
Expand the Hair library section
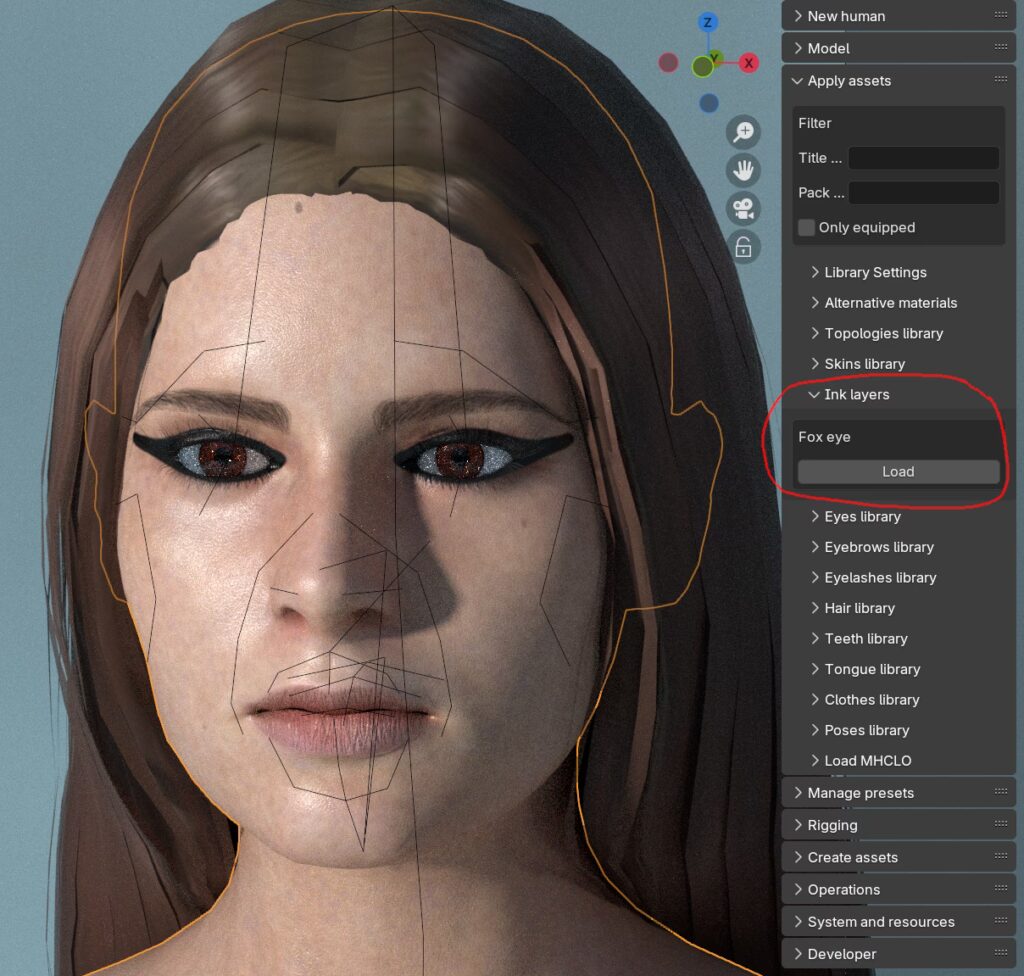pyautogui.click(x=858, y=608)
